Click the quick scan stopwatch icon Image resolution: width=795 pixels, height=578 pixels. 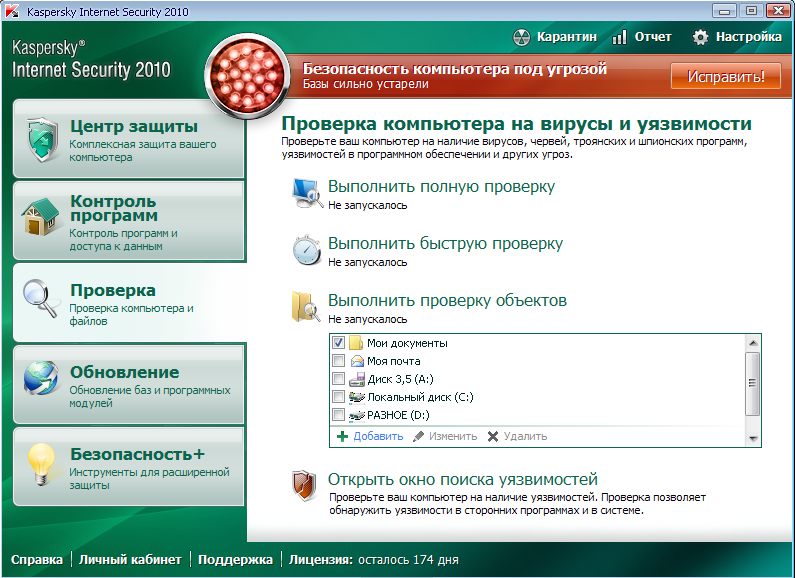point(307,250)
